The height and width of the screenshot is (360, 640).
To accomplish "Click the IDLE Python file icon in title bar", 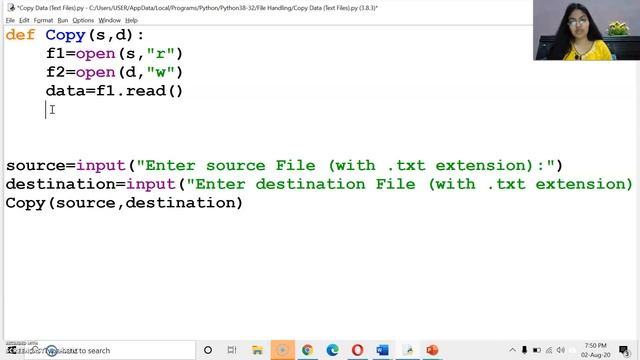I will tap(11, 7).
